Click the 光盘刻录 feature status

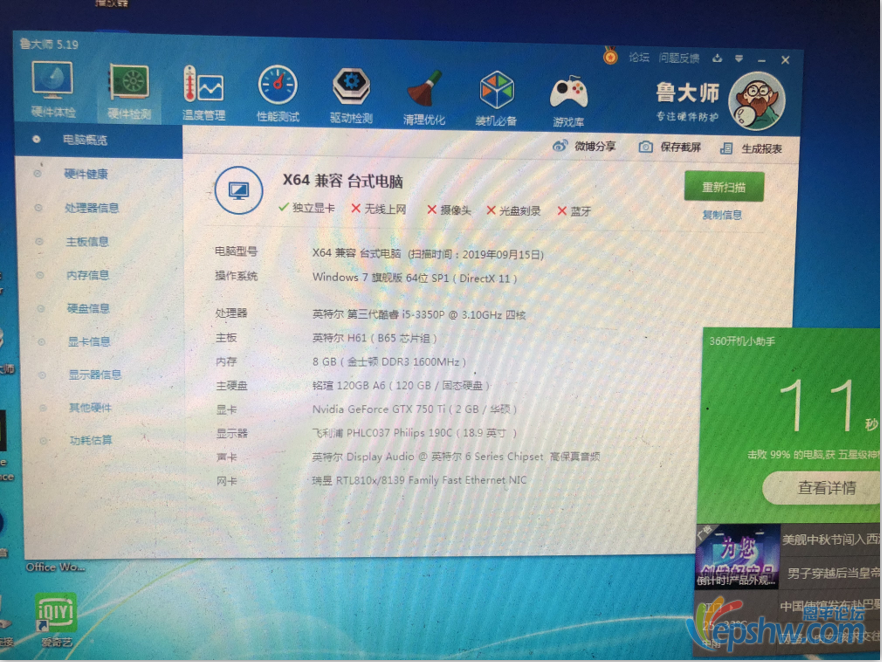[514, 211]
